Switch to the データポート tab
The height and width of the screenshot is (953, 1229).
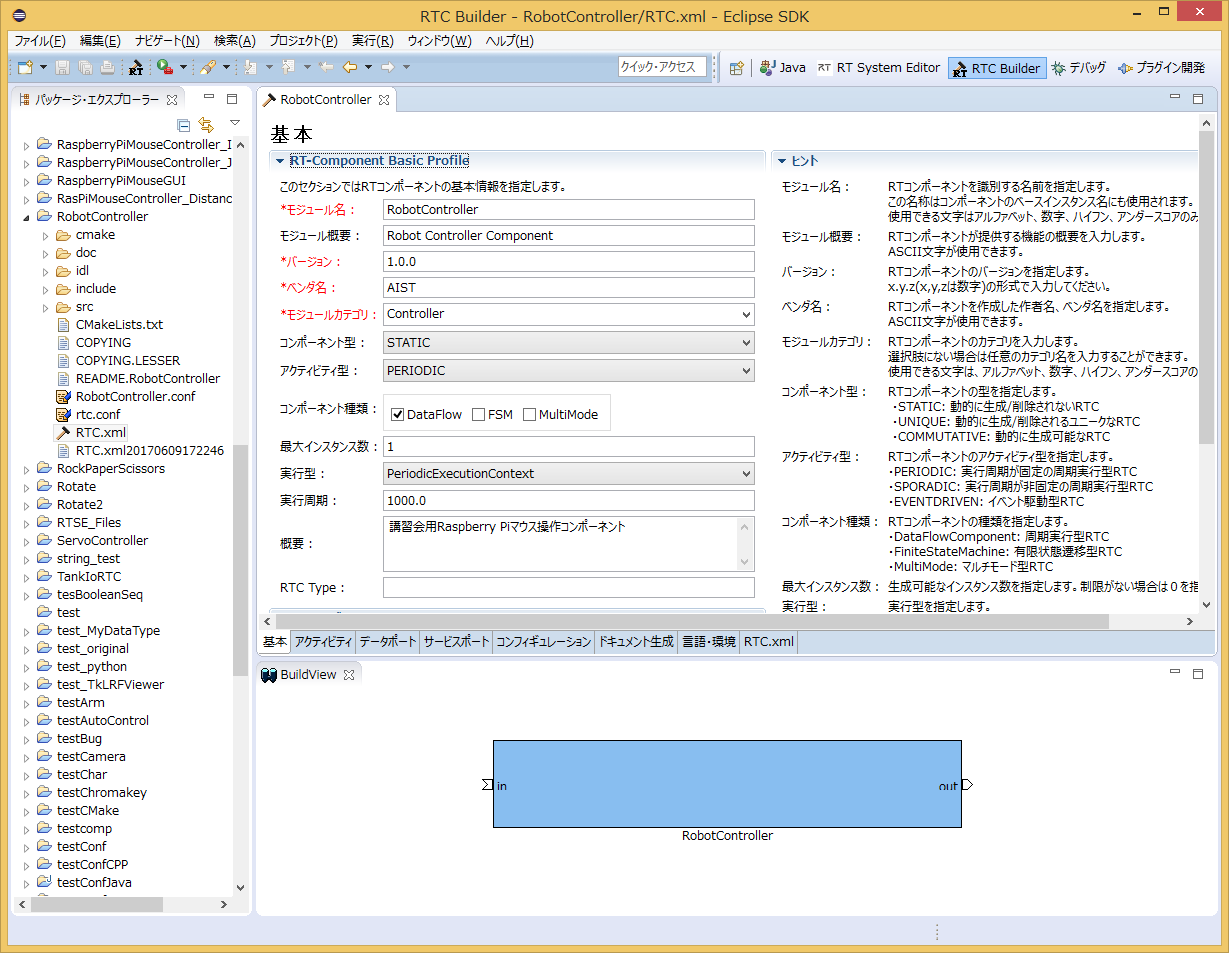[x=387, y=642]
